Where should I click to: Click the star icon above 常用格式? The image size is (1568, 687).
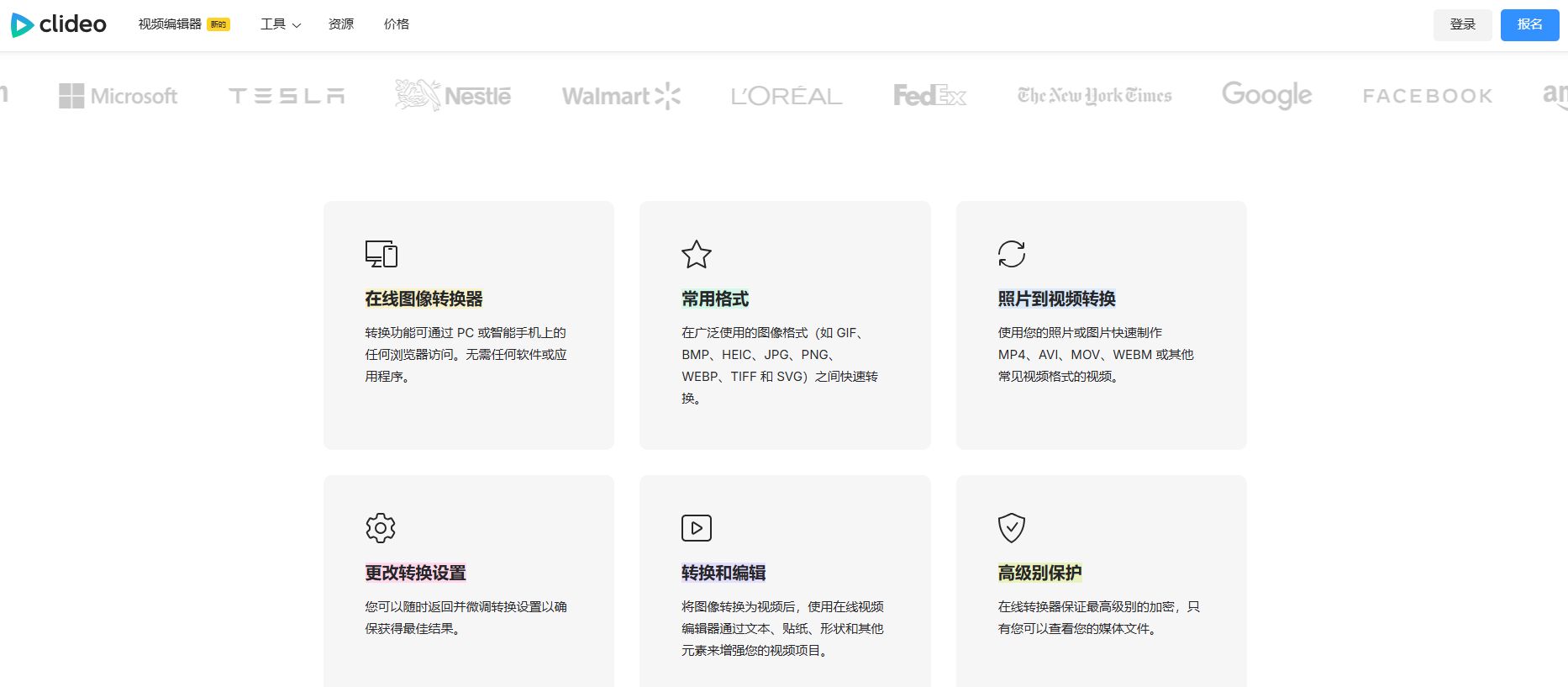tap(697, 254)
